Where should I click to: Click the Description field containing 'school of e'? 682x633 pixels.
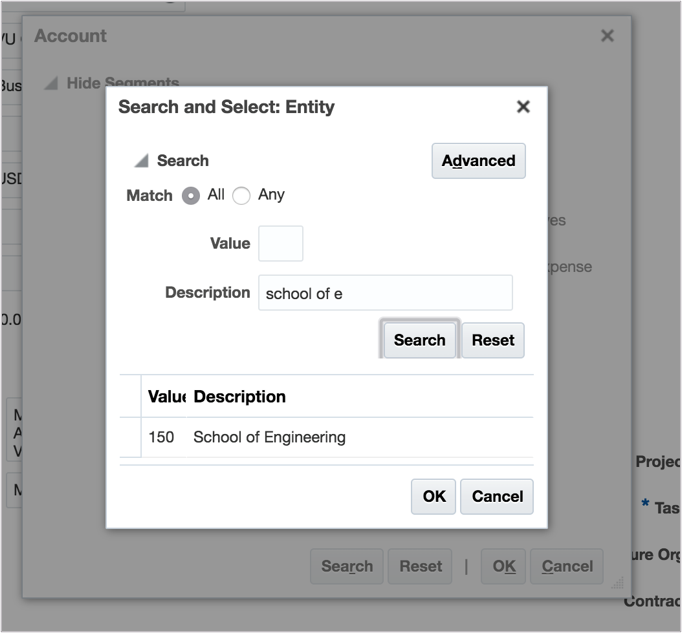click(385, 293)
